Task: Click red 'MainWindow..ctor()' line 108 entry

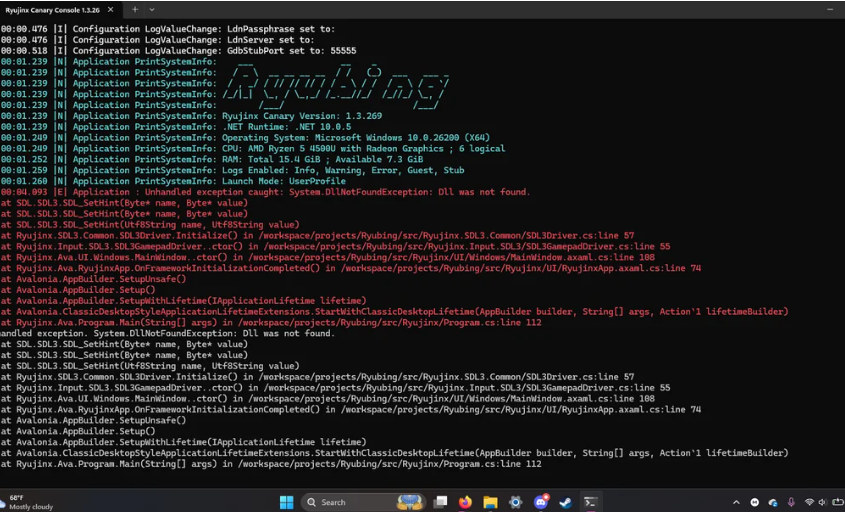Action: coord(328,257)
